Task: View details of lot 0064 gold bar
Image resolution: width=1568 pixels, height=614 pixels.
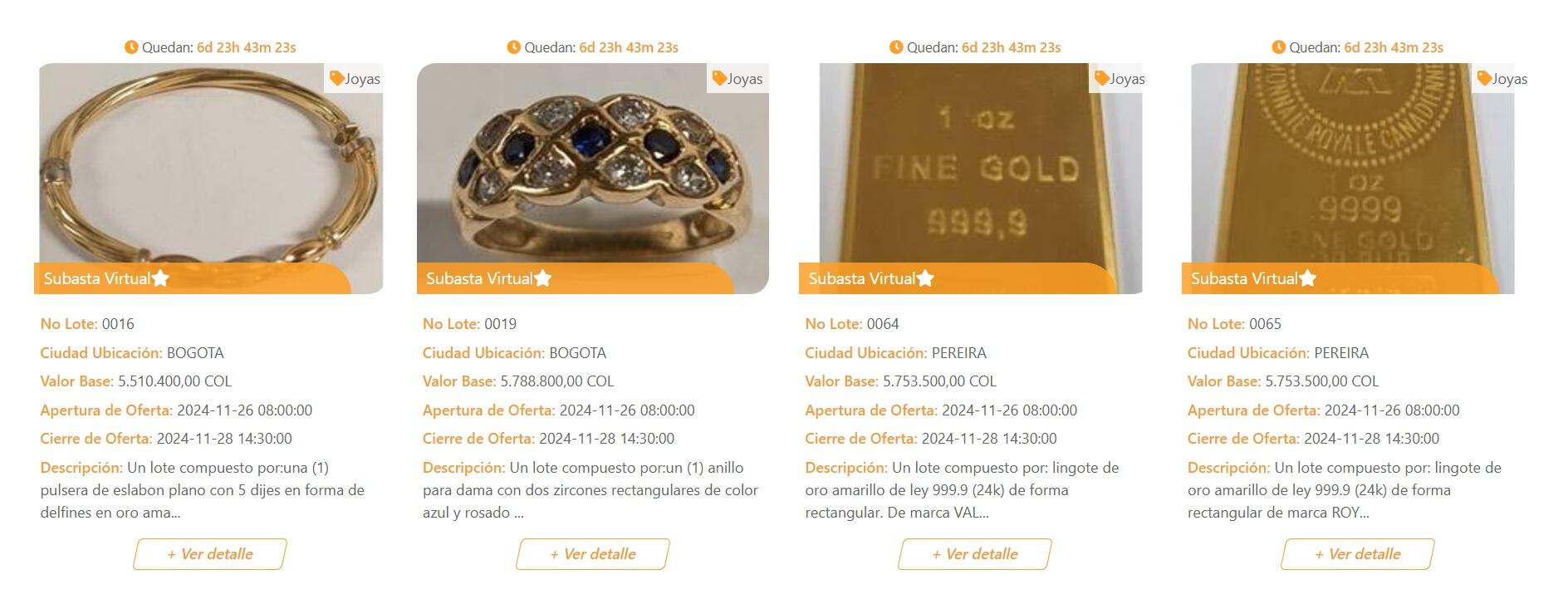Action: pyautogui.click(x=974, y=554)
